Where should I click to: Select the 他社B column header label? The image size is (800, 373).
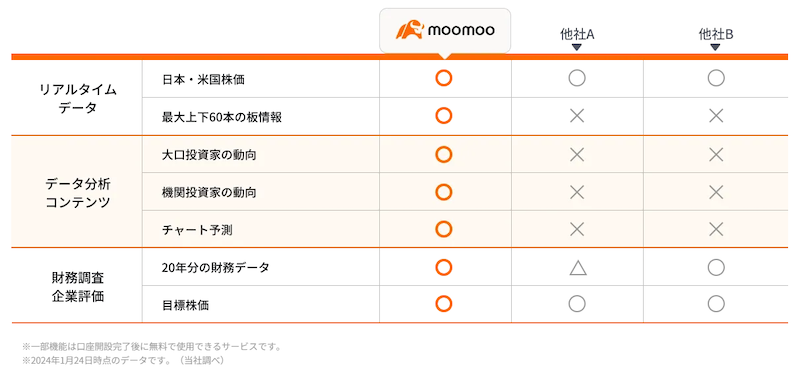pos(716,34)
